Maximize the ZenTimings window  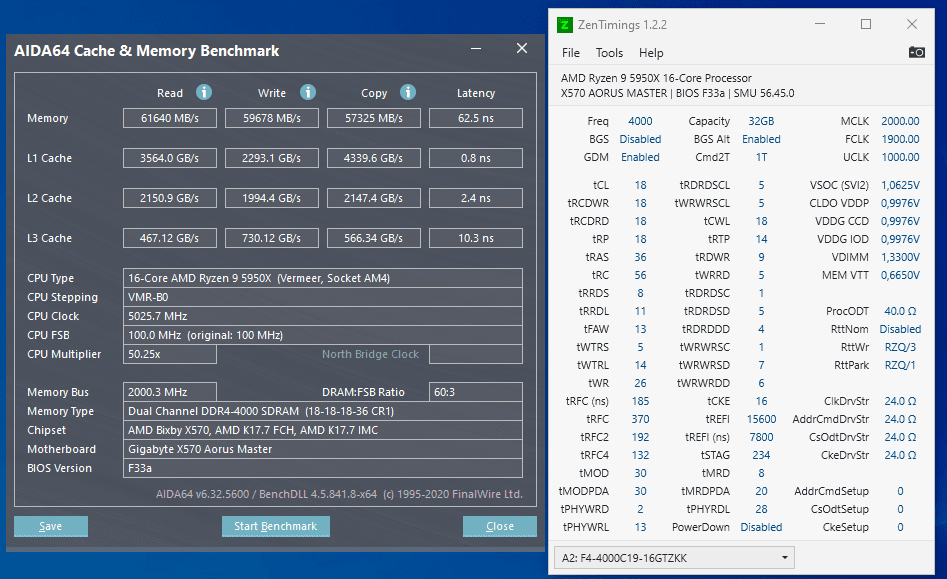pos(866,24)
